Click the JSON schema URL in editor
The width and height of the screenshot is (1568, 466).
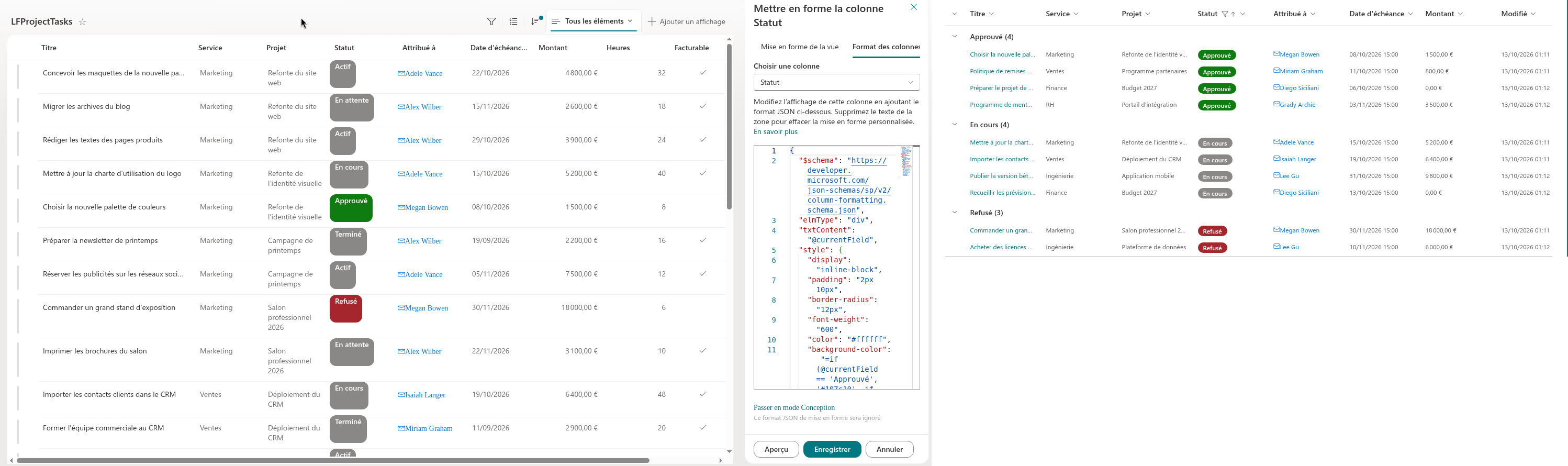pos(848,185)
